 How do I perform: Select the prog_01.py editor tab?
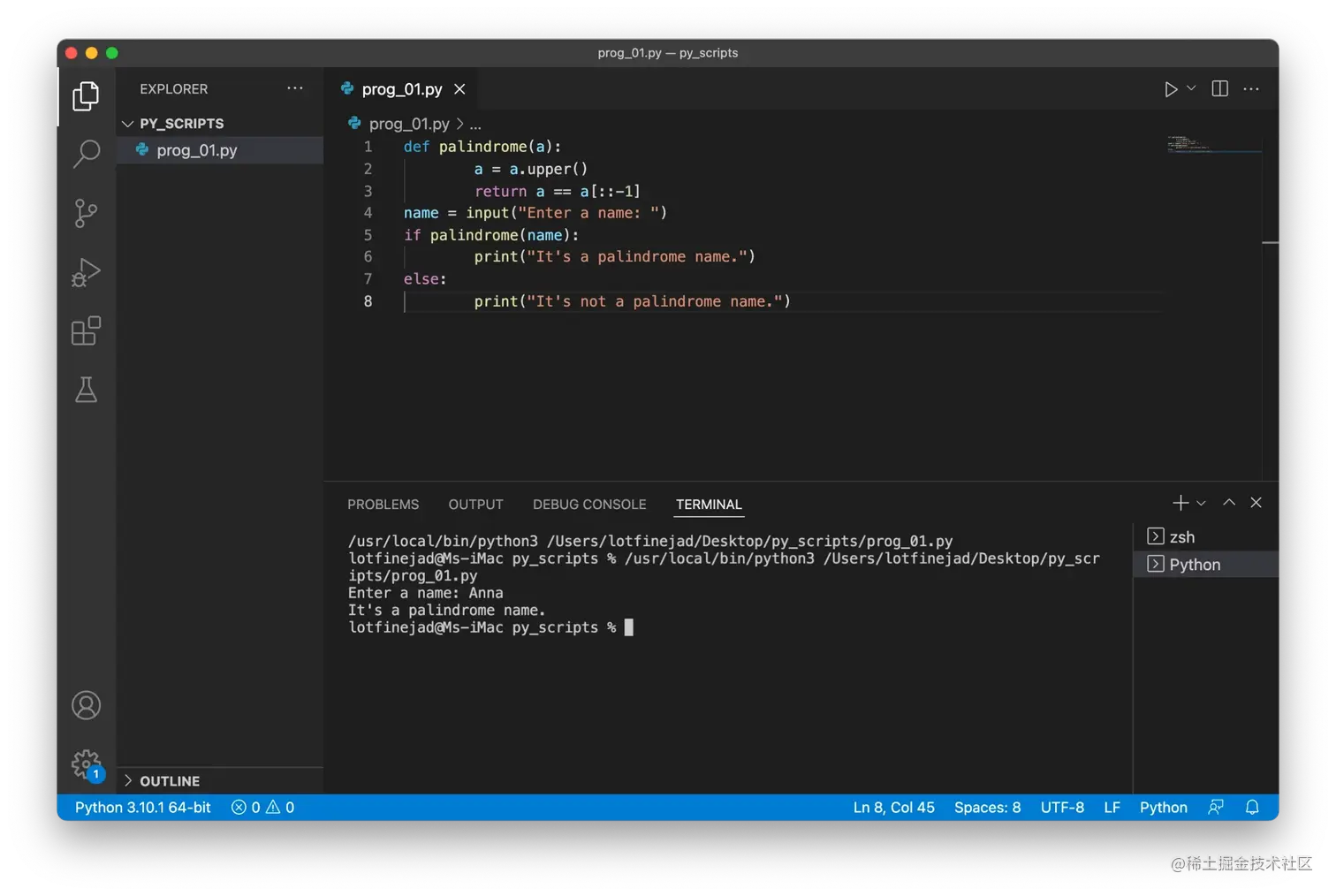pyautogui.click(x=402, y=89)
